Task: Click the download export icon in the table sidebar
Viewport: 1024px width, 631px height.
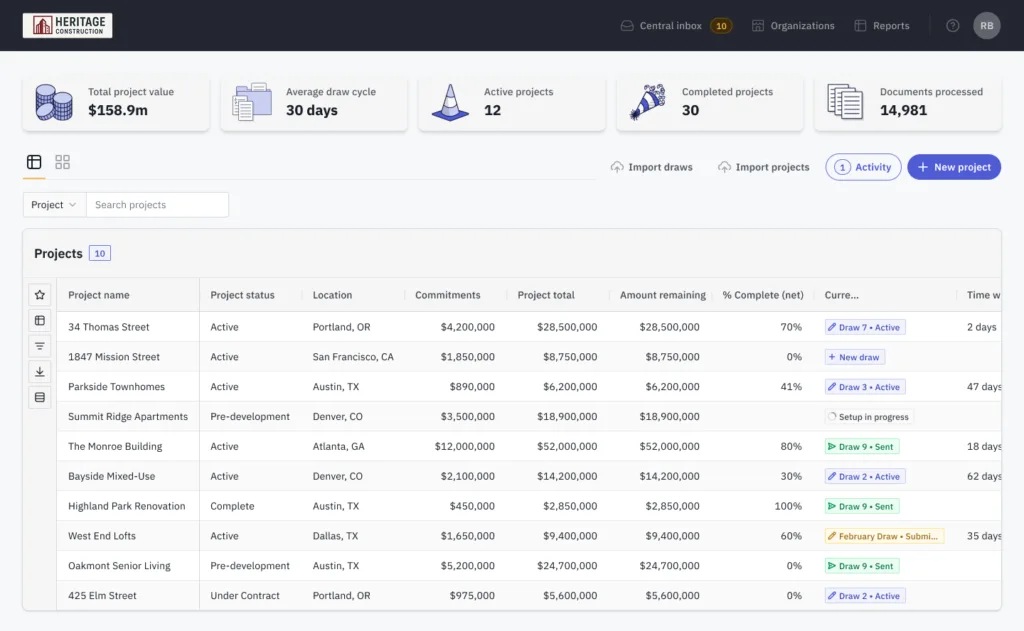Action: [40, 372]
